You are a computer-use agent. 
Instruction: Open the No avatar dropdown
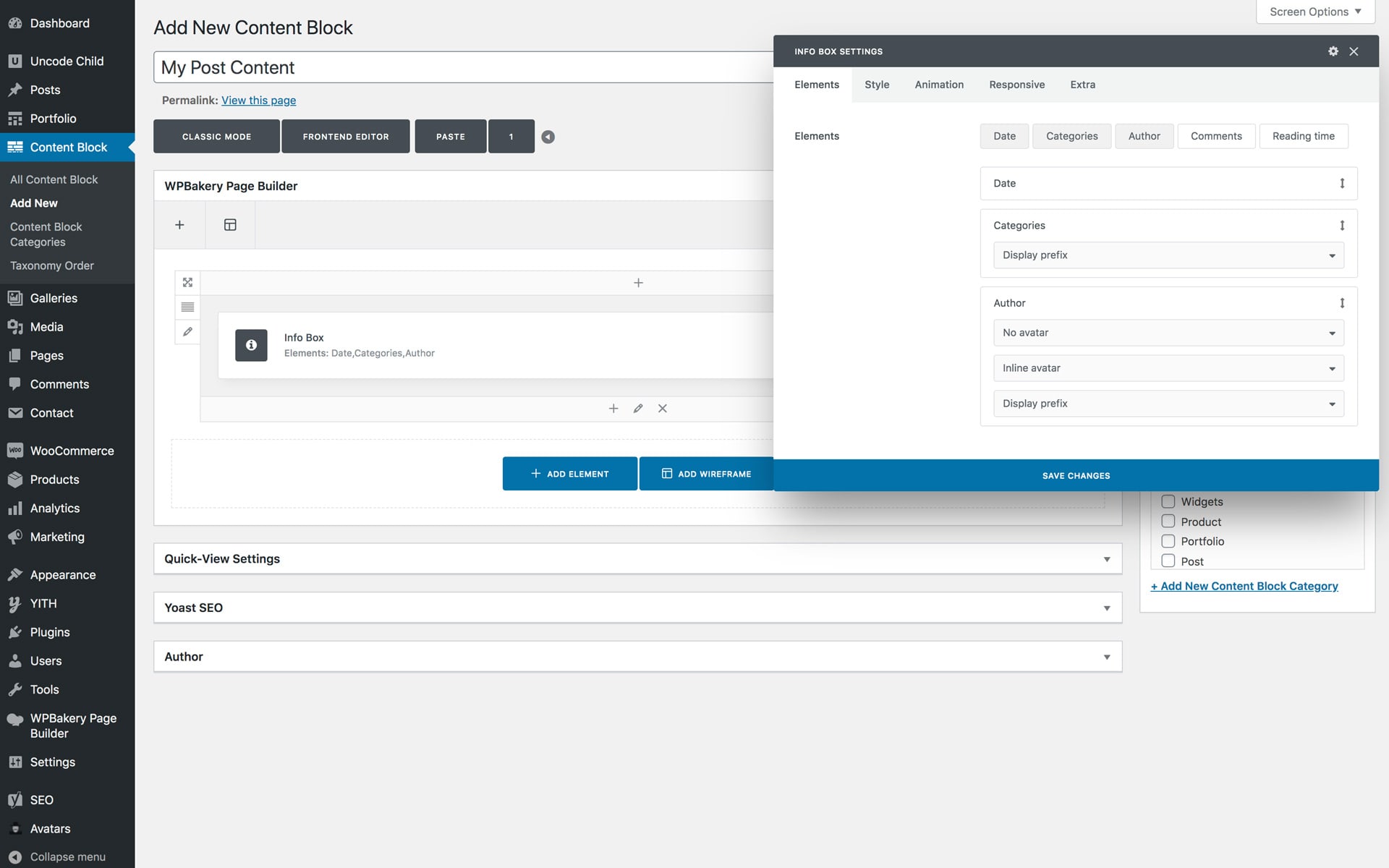[x=1168, y=333]
